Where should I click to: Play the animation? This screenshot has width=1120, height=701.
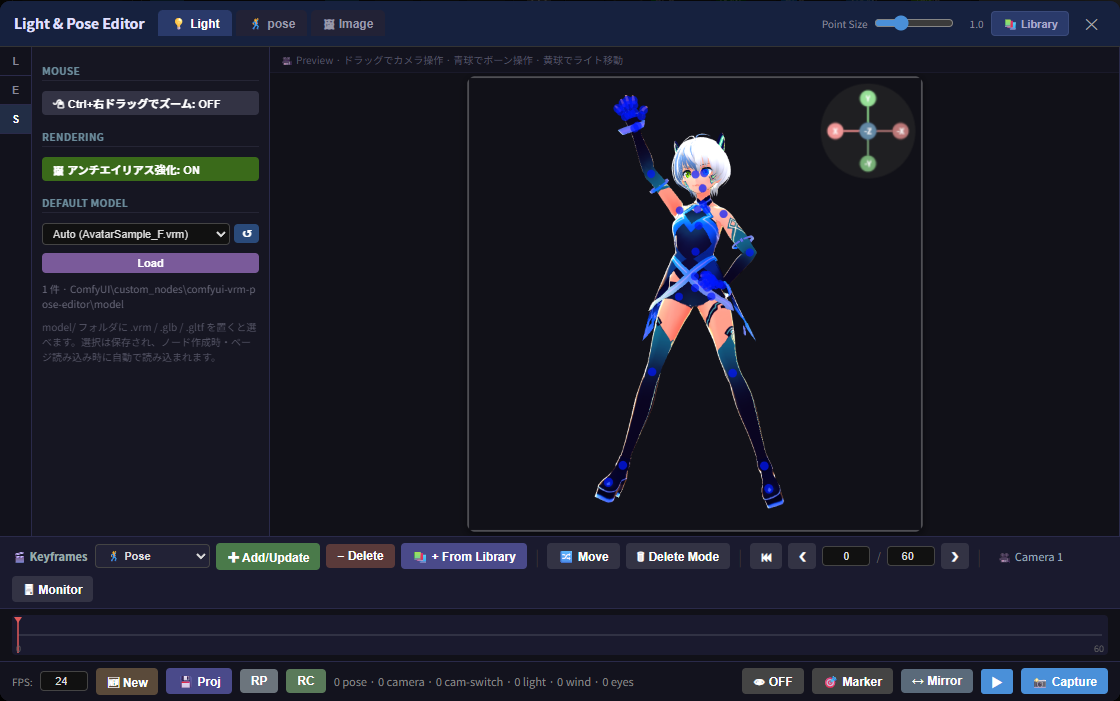996,682
